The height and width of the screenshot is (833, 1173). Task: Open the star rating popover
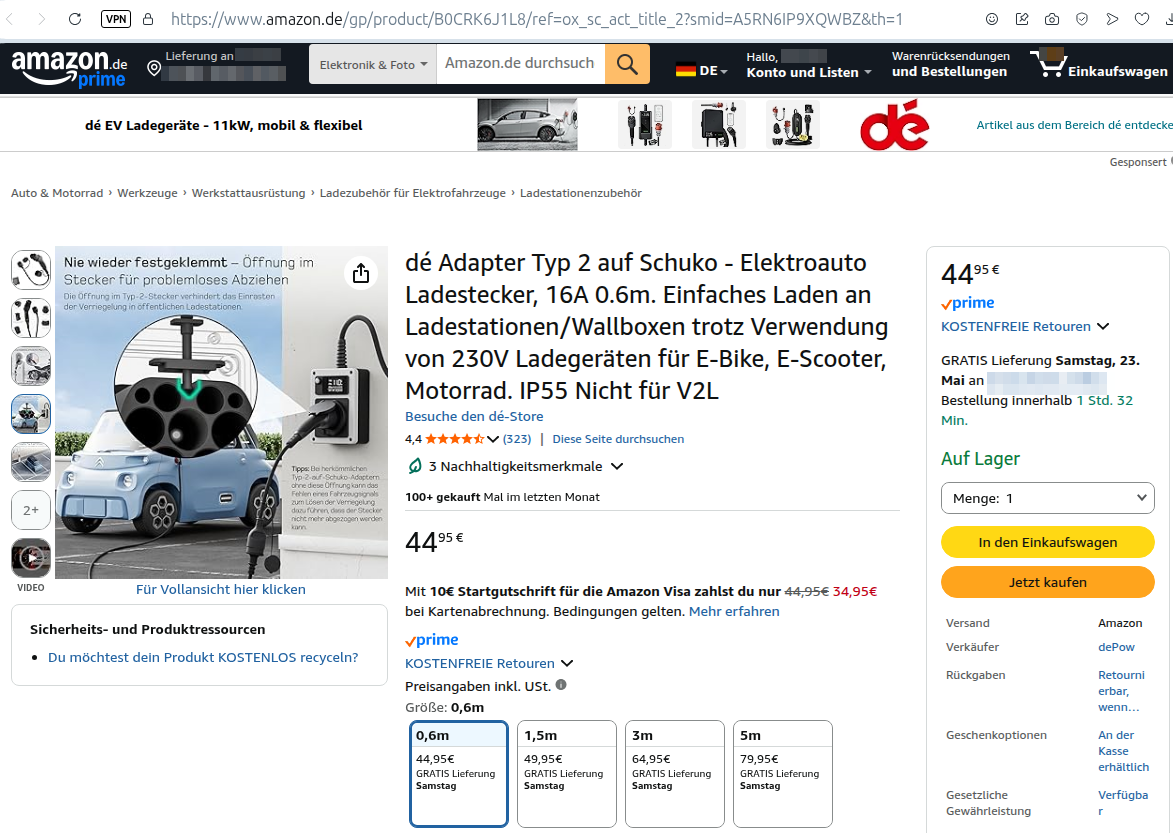[x=461, y=439]
